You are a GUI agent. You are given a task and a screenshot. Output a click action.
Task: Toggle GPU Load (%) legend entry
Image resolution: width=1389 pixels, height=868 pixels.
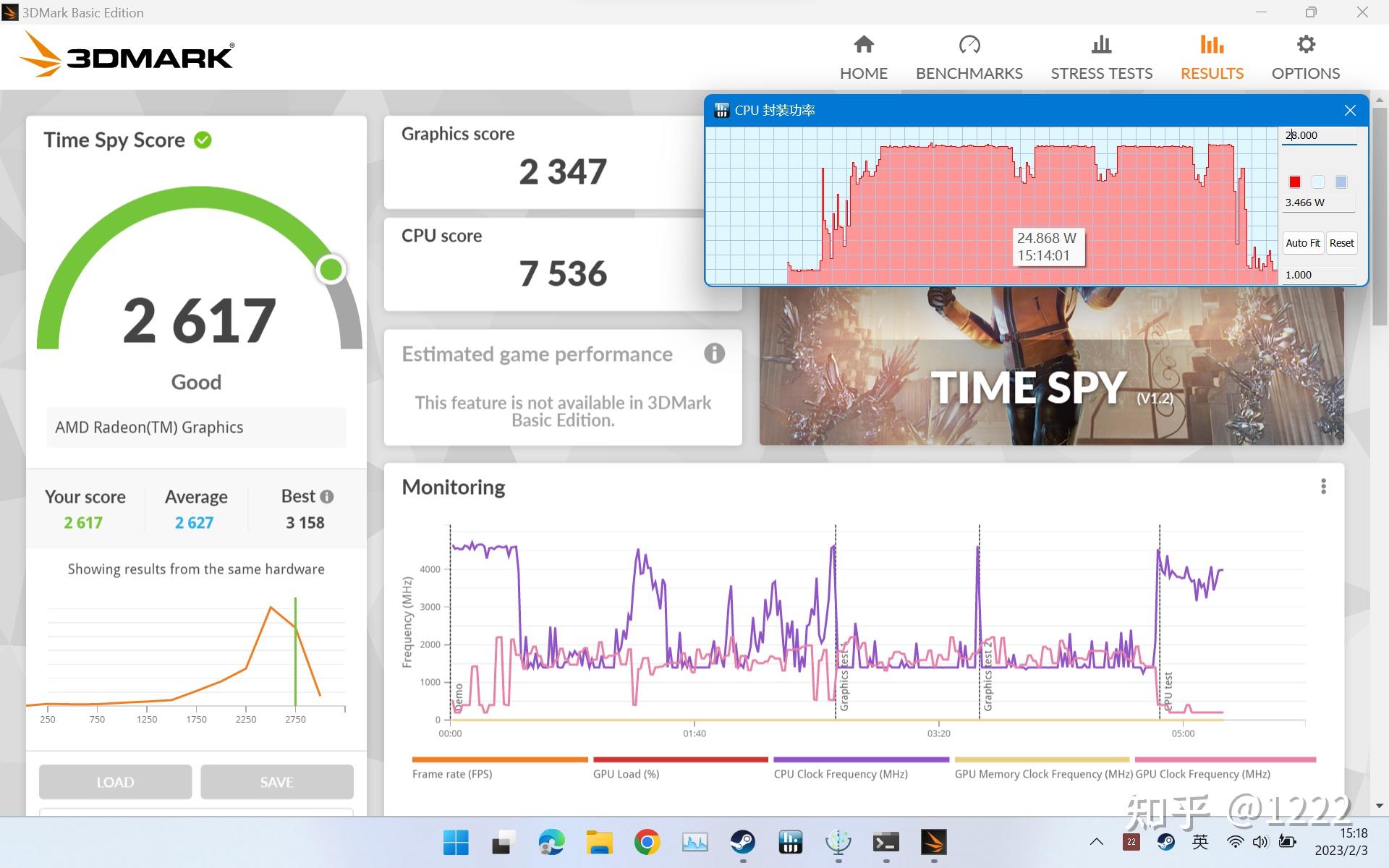[680, 768]
